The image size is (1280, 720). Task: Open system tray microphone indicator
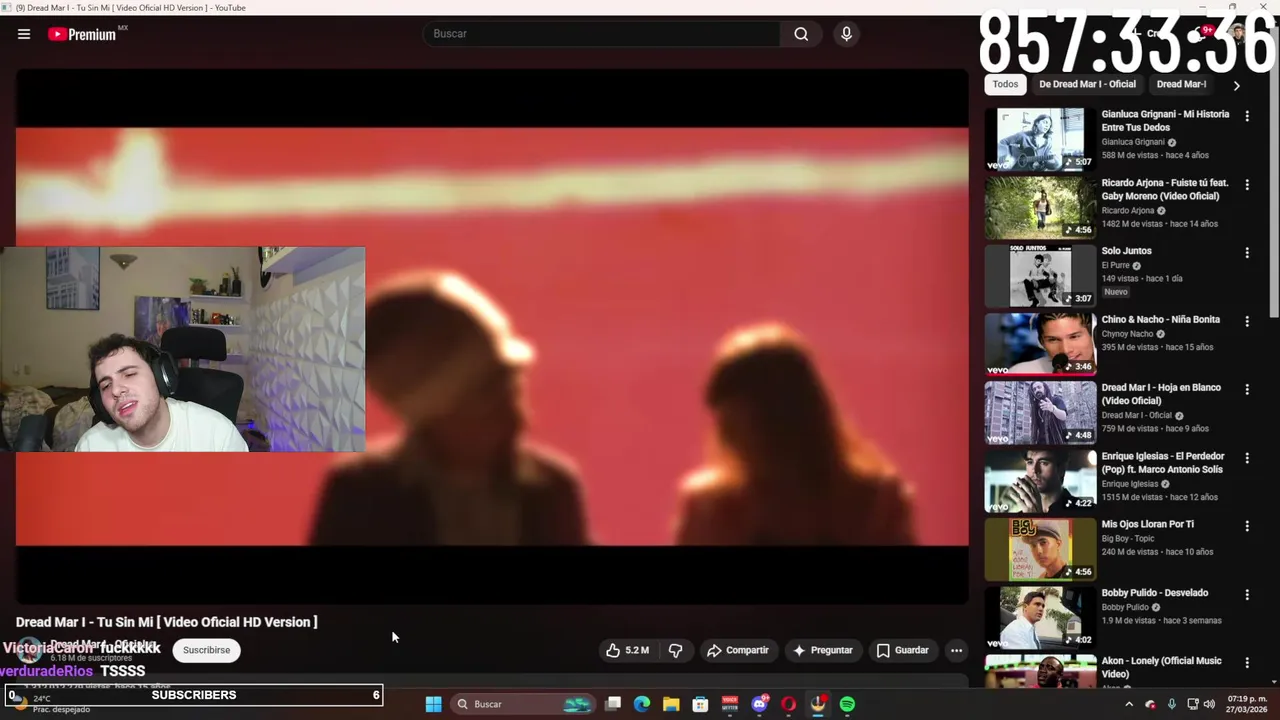[1172, 704]
